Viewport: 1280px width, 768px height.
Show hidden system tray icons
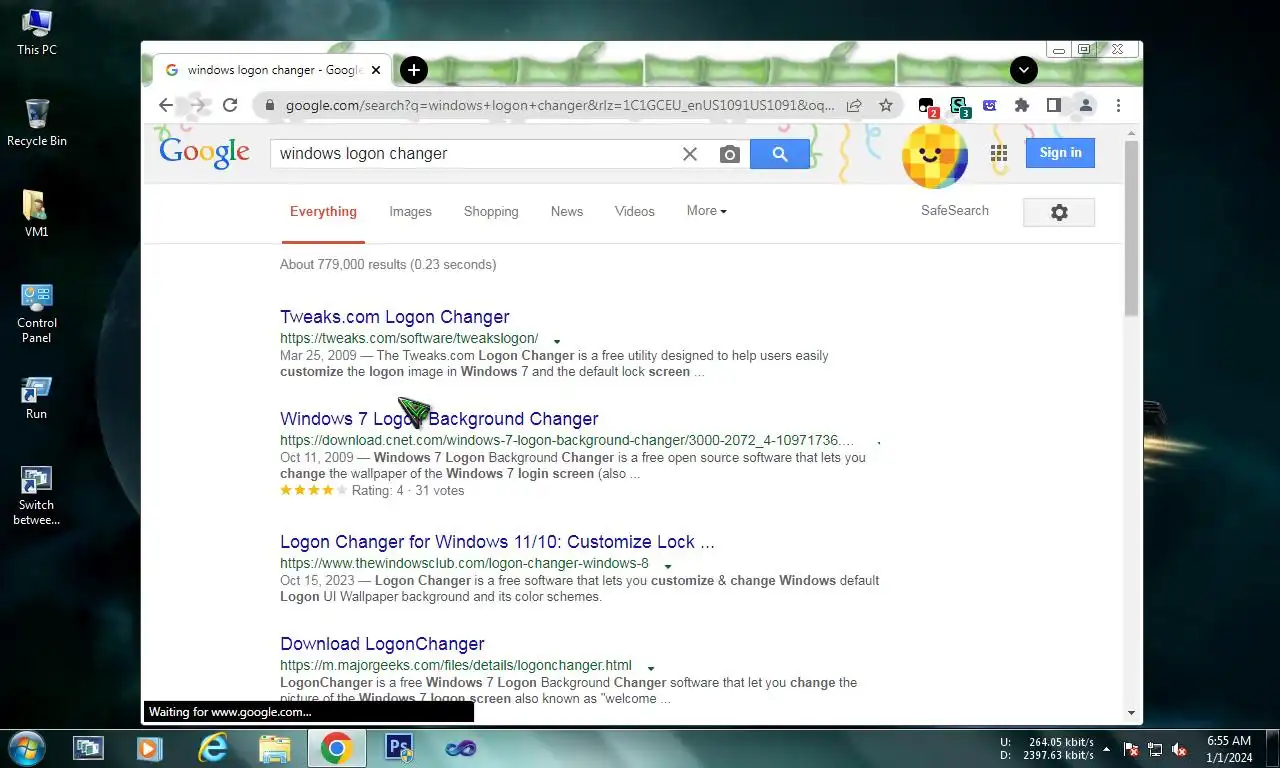pos(1106,748)
